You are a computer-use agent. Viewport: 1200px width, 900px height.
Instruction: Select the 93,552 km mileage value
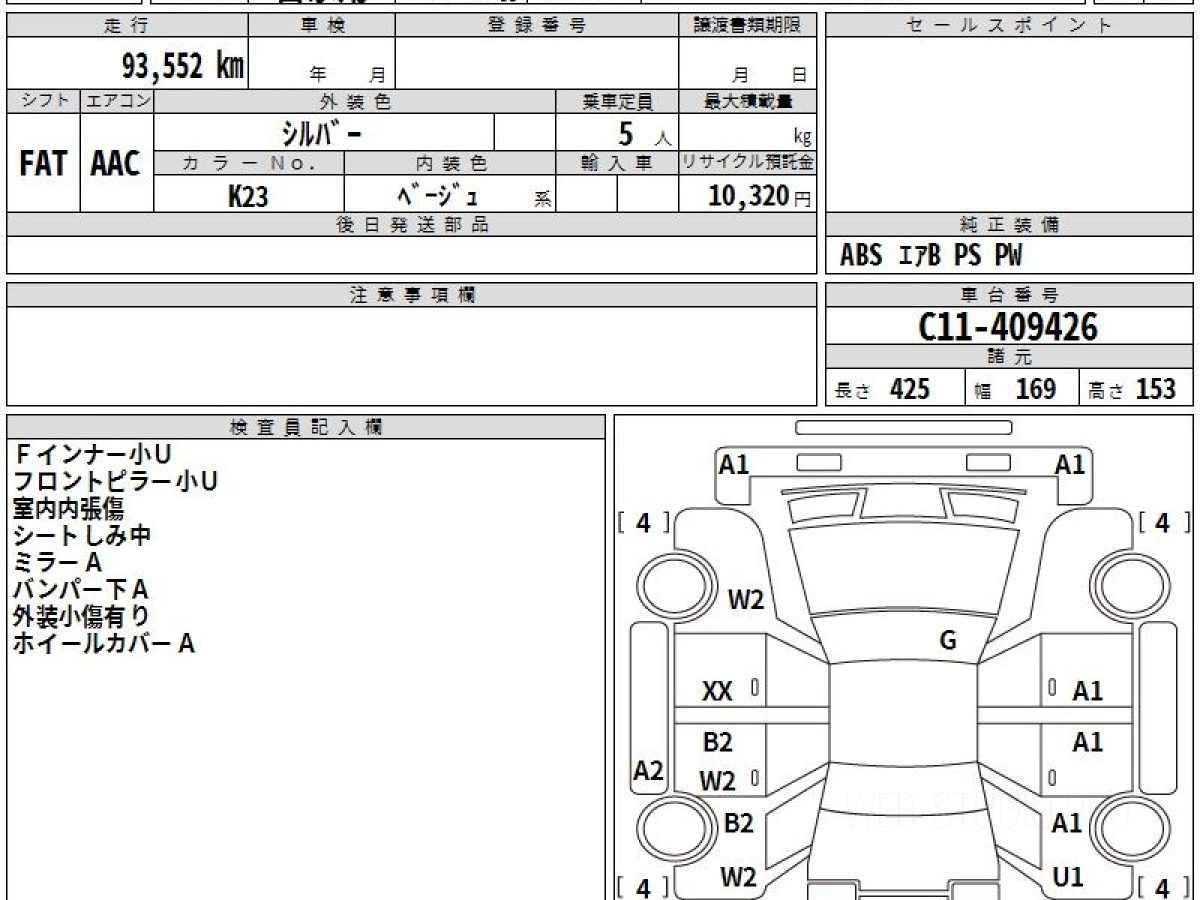point(182,65)
